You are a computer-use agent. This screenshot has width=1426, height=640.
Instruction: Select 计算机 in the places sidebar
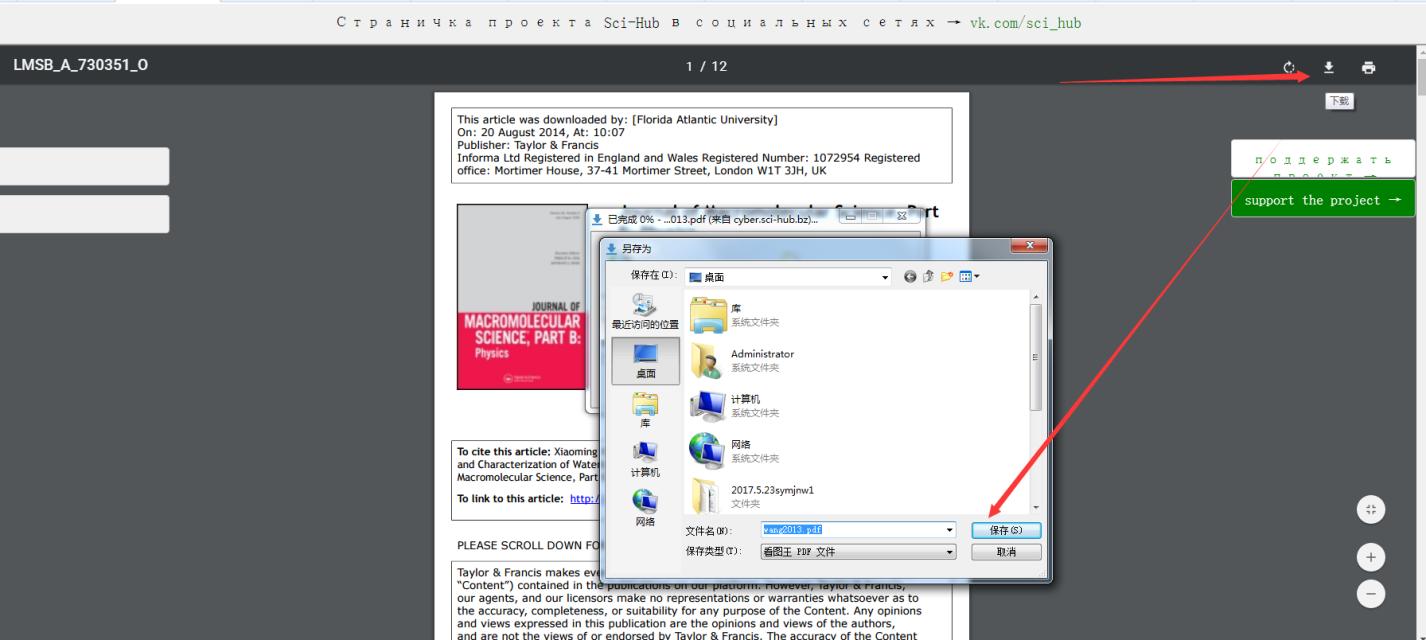click(645, 458)
